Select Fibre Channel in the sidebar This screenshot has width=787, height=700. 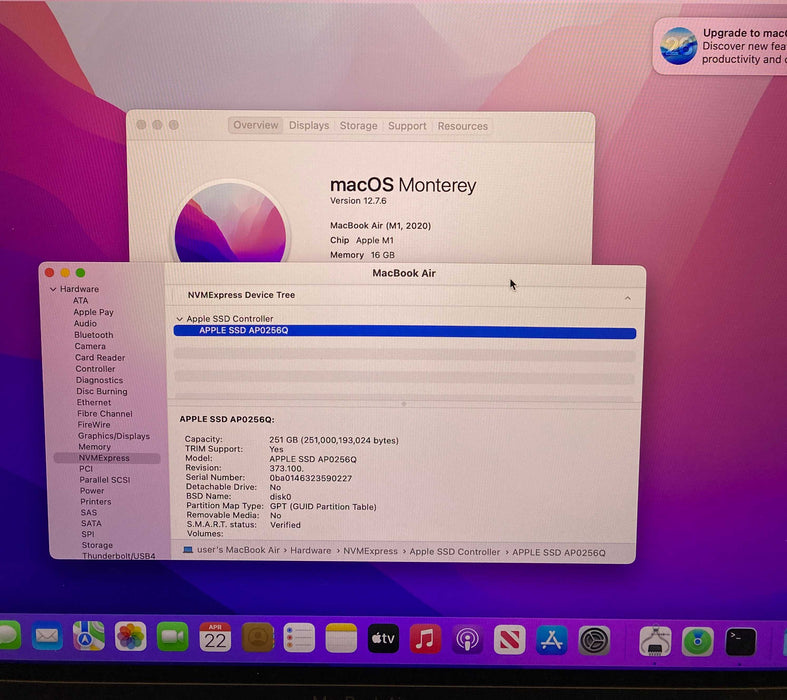(105, 413)
